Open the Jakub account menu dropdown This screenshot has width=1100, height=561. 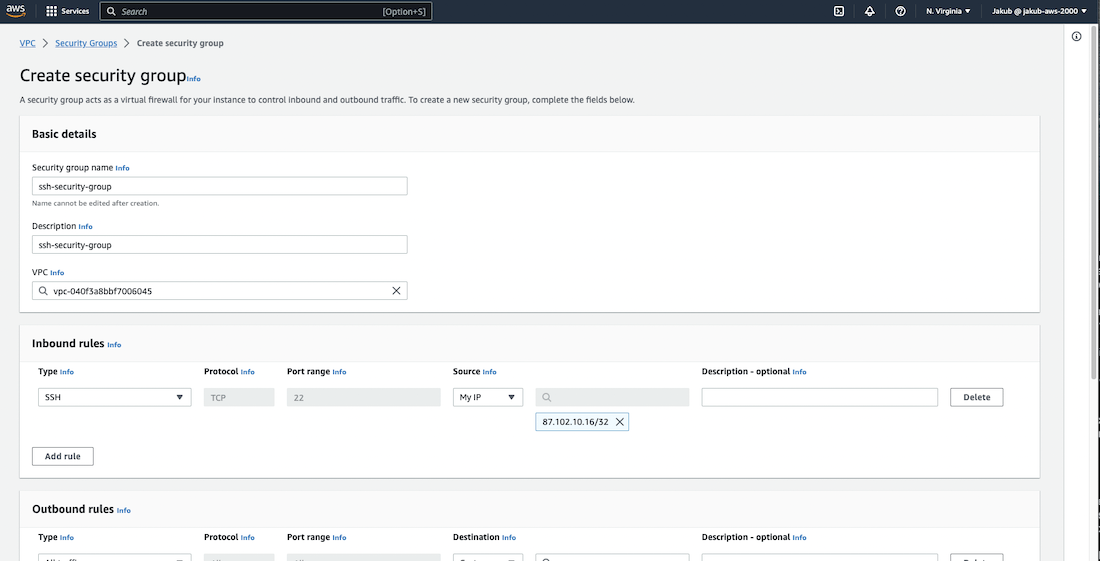pyautogui.click(x=1039, y=11)
